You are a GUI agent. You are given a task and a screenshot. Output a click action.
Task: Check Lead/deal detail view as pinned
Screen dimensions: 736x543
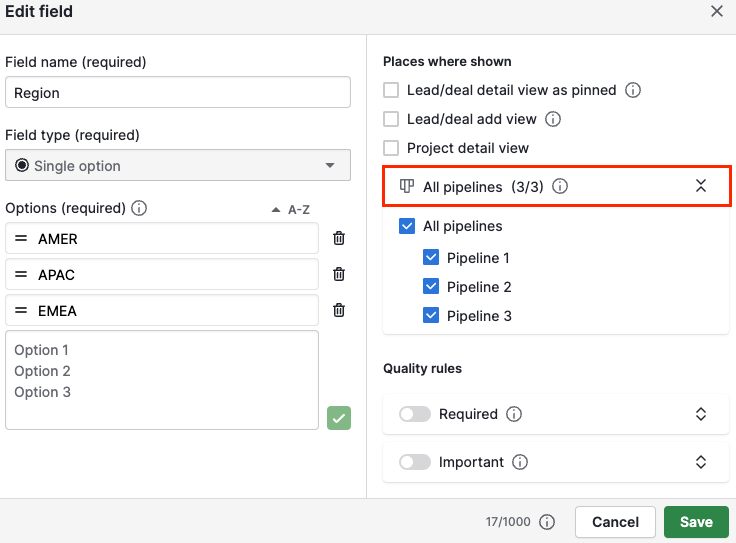point(391,90)
